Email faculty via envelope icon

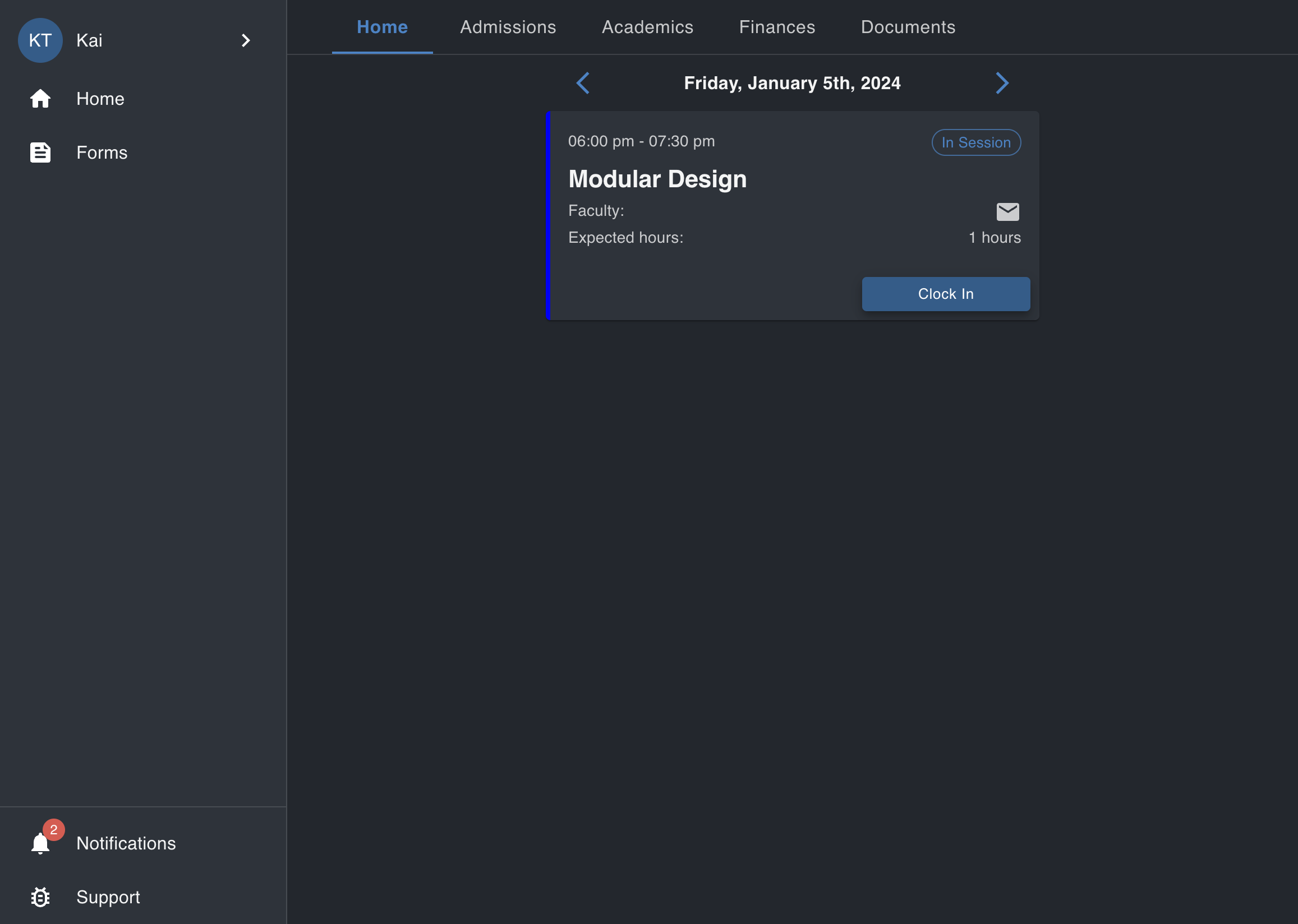[x=1007, y=211]
